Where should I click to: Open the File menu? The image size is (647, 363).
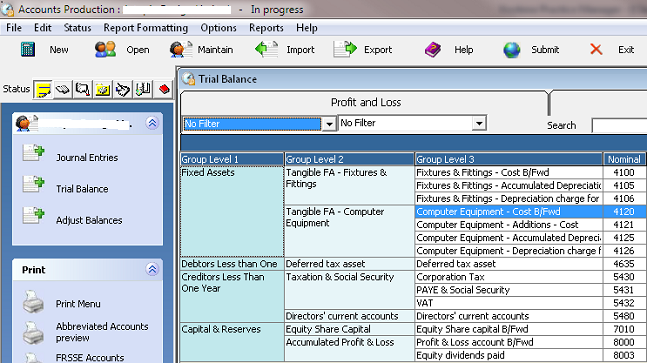(x=14, y=28)
